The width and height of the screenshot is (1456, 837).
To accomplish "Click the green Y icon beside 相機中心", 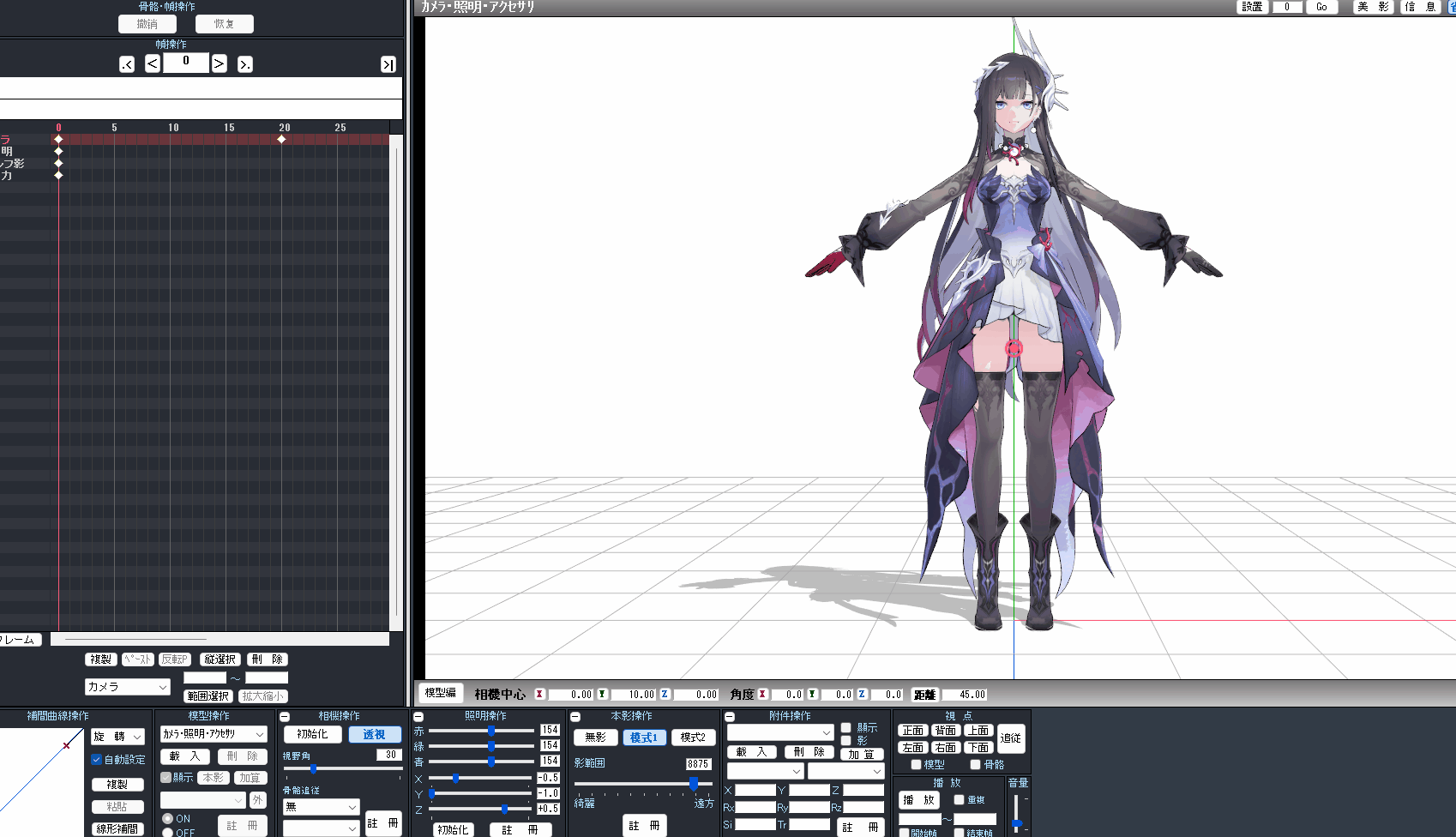I will point(602,695).
